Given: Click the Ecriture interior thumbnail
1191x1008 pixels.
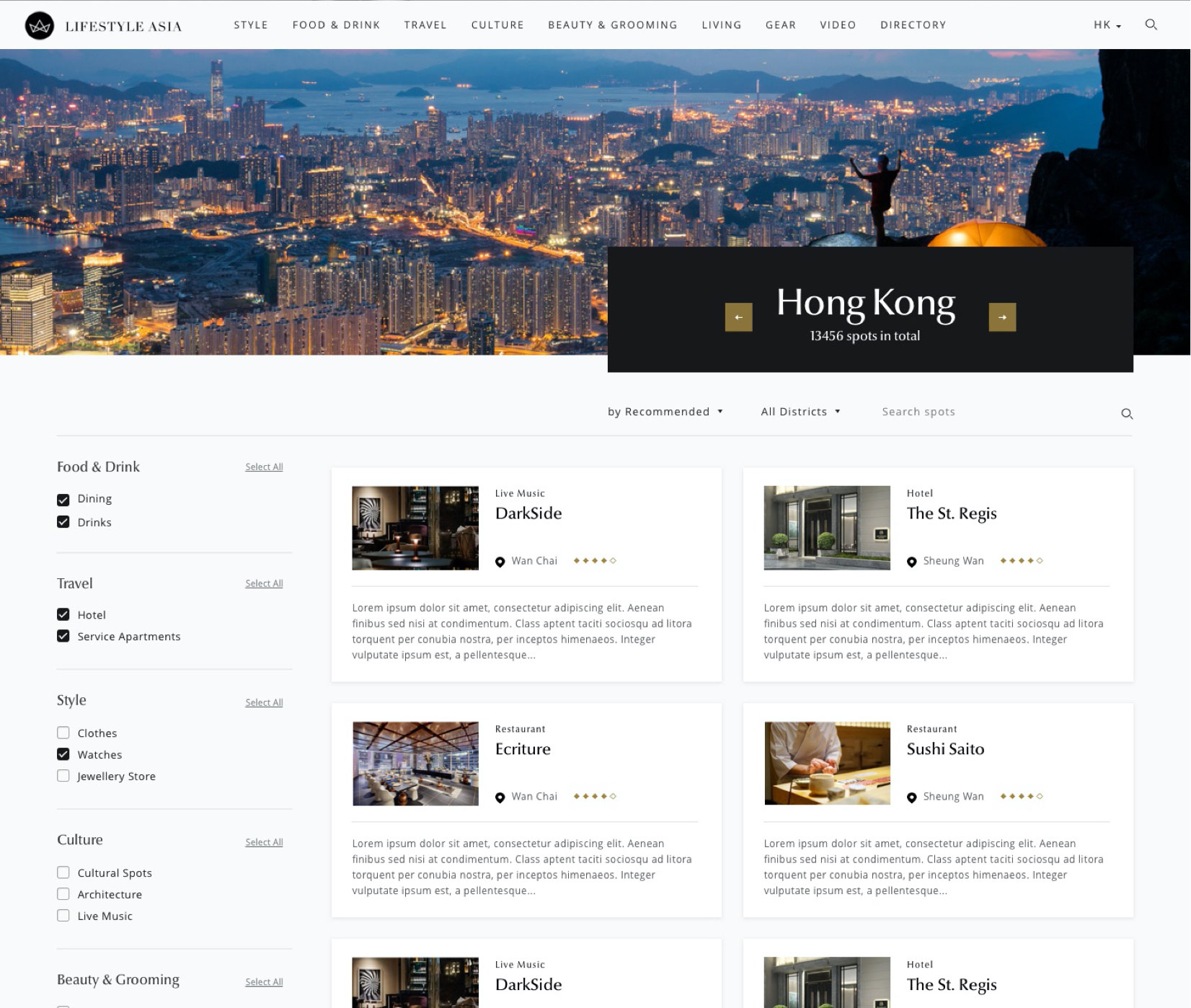Looking at the screenshot, I should tap(415, 764).
